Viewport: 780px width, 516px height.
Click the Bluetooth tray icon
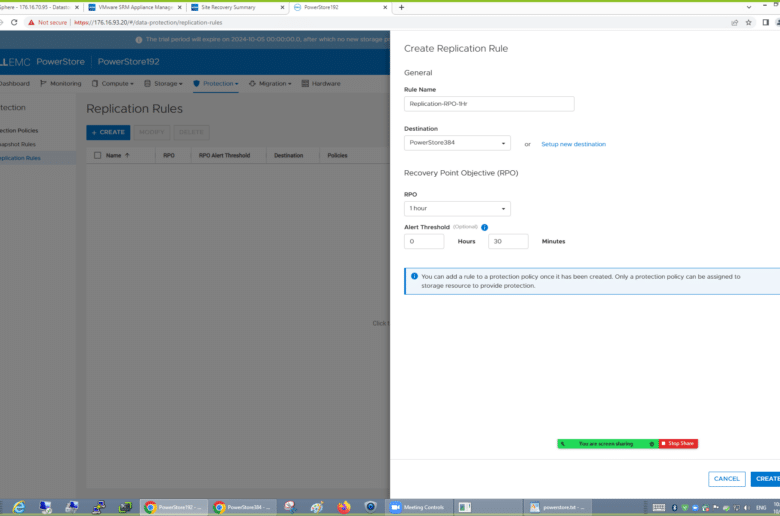tap(675, 508)
